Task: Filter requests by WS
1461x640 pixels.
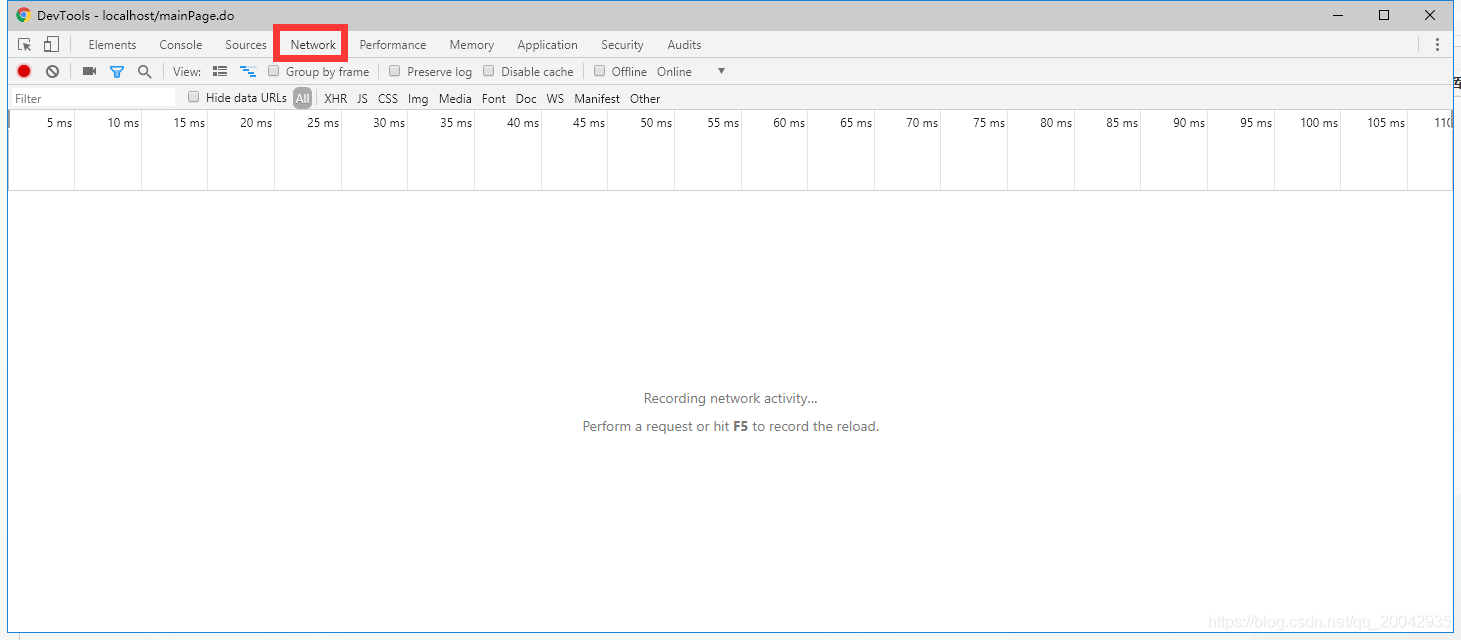Action: coord(555,98)
